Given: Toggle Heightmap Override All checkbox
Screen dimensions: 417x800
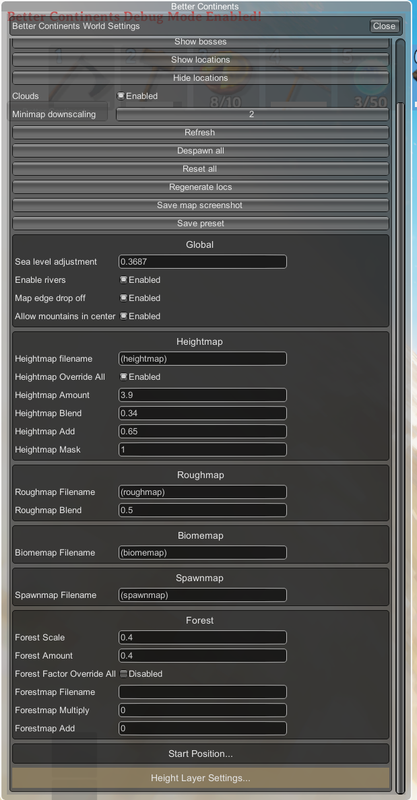Looking at the screenshot, I should [x=123, y=377].
